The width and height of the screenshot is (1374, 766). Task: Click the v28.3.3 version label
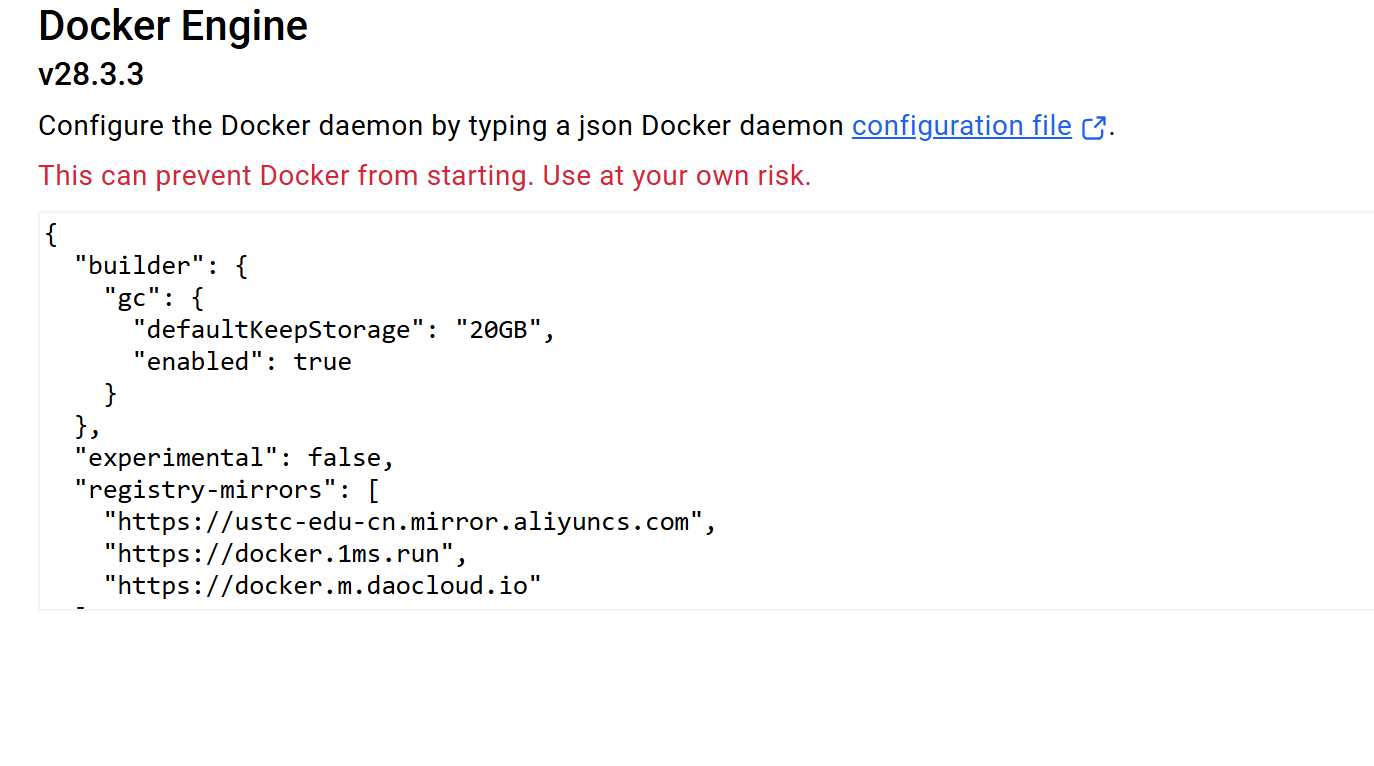tap(90, 74)
